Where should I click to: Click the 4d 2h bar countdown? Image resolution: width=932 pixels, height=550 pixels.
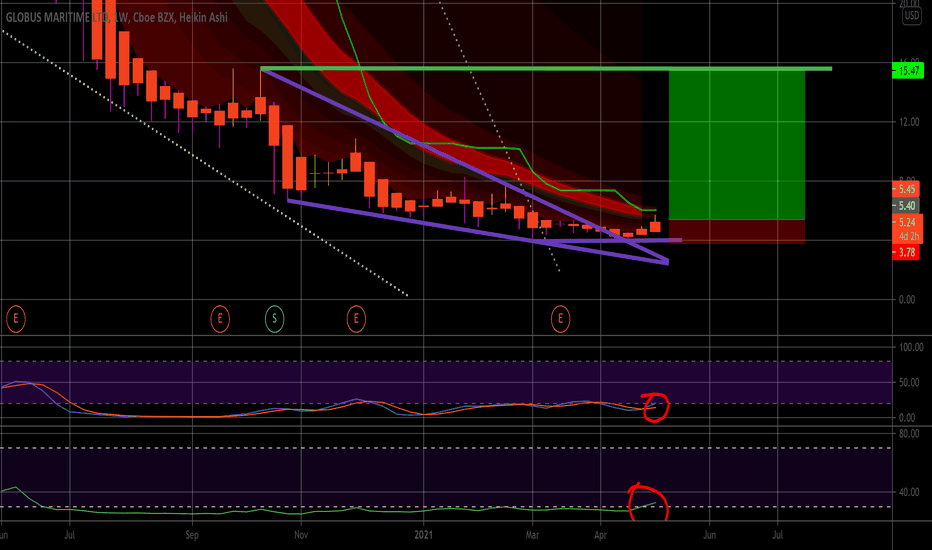908,236
